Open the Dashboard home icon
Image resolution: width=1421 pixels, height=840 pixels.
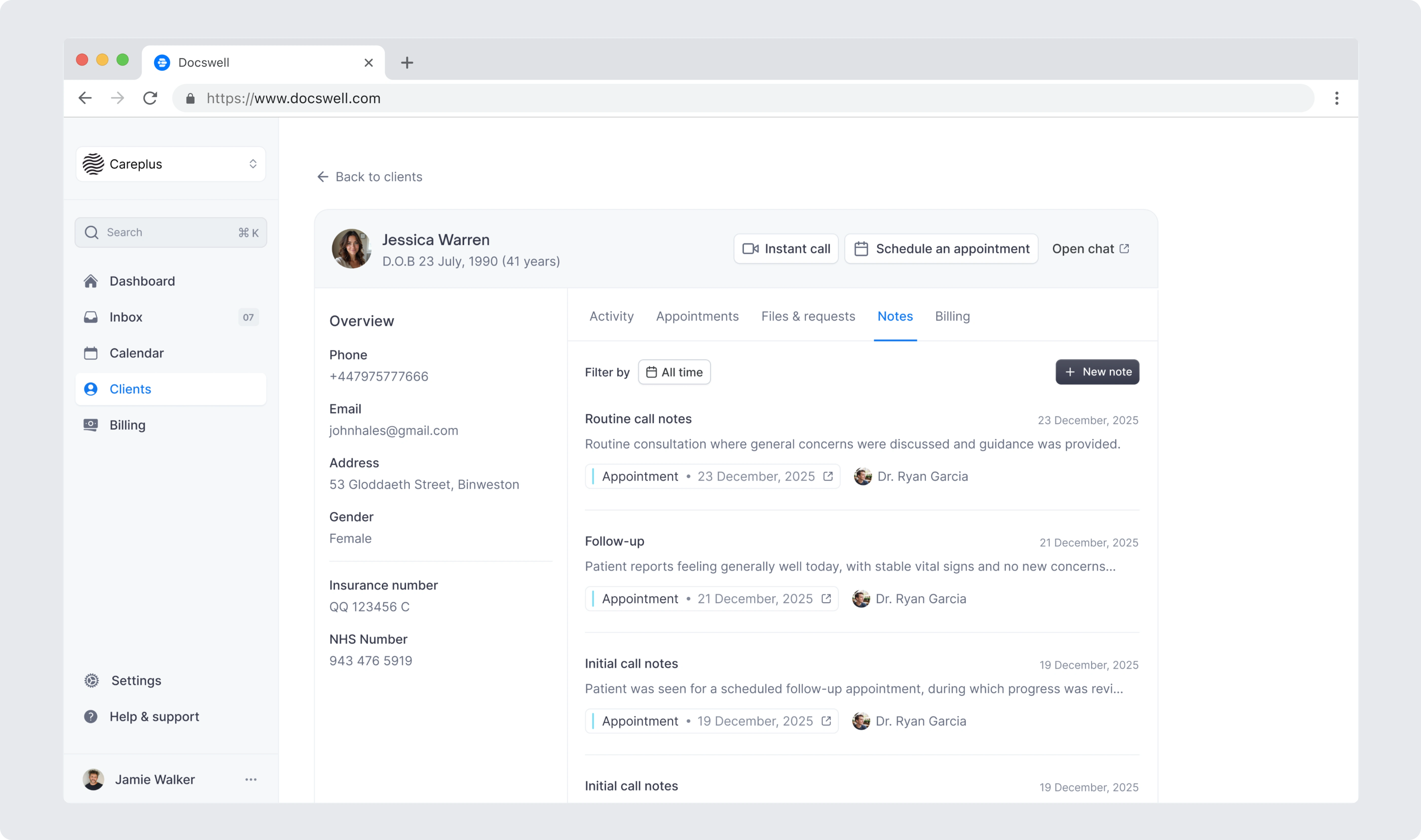click(90, 281)
